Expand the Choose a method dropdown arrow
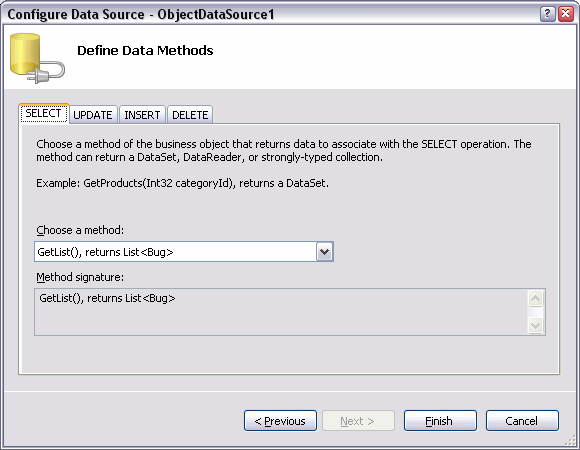The height and width of the screenshot is (450, 580). coord(324,252)
